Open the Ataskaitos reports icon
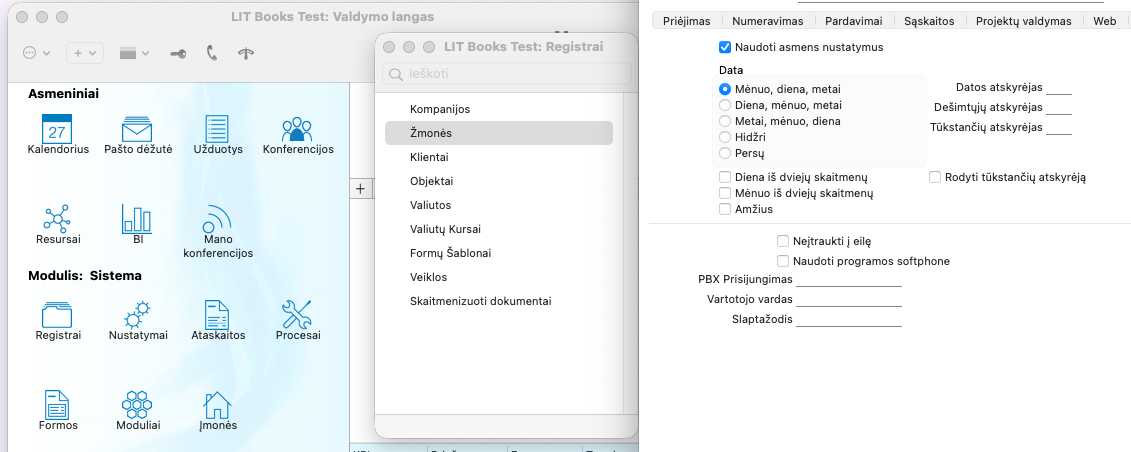The width and height of the screenshot is (1131, 452). [218, 315]
